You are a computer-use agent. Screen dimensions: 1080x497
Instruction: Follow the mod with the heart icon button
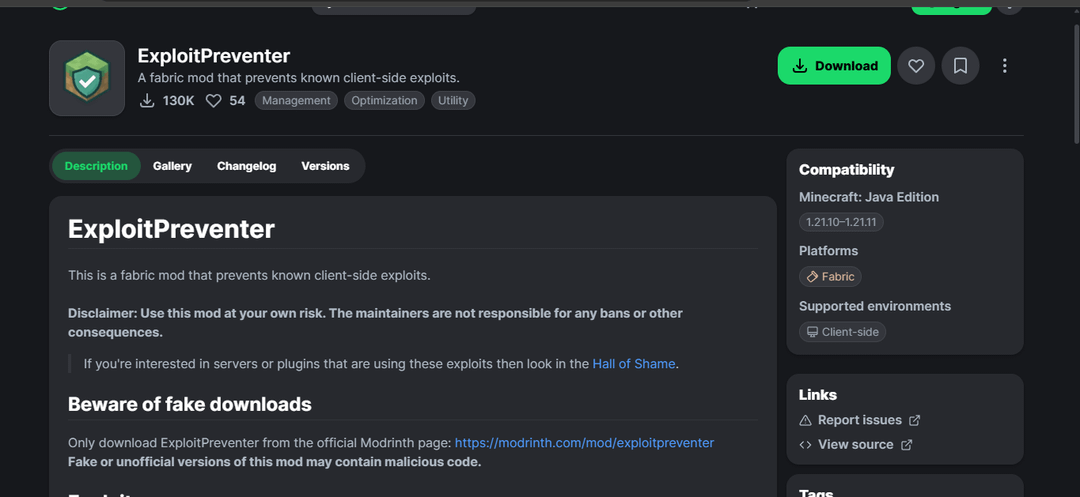(916, 66)
